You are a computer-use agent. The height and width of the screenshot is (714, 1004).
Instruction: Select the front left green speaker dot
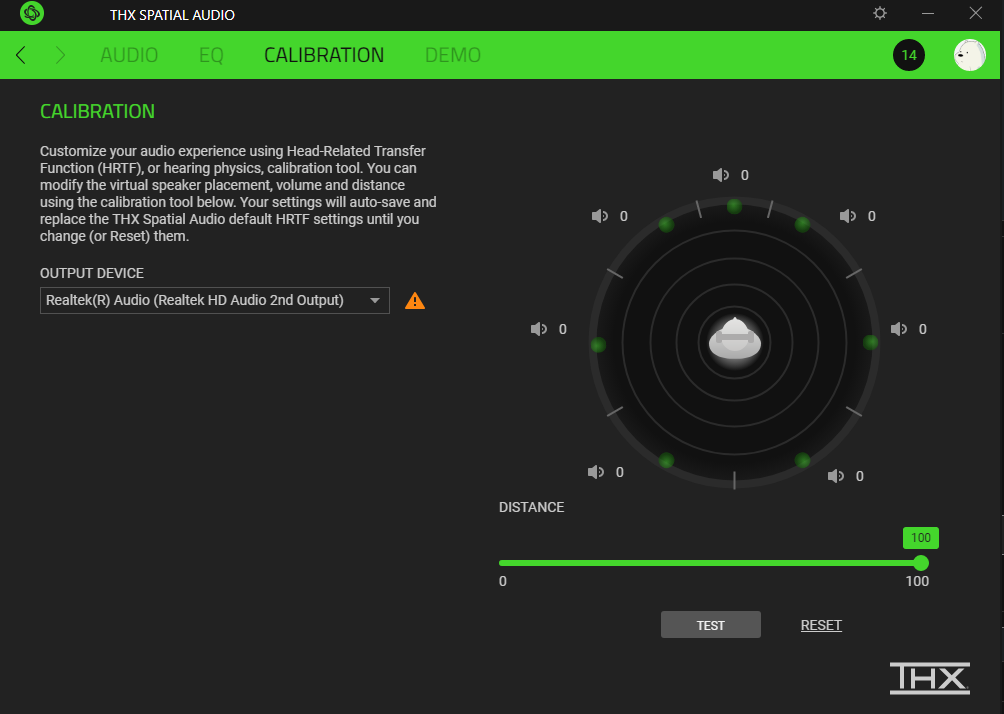pyautogui.click(x=666, y=225)
